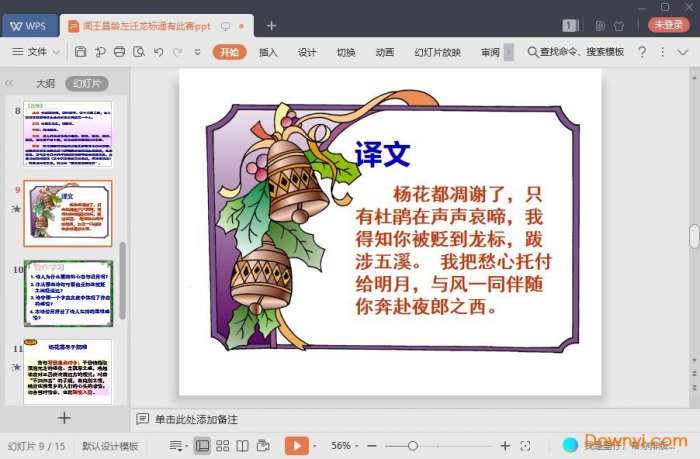
Task: Click the save icon in toolbar
Action: (x=80, y=52)
